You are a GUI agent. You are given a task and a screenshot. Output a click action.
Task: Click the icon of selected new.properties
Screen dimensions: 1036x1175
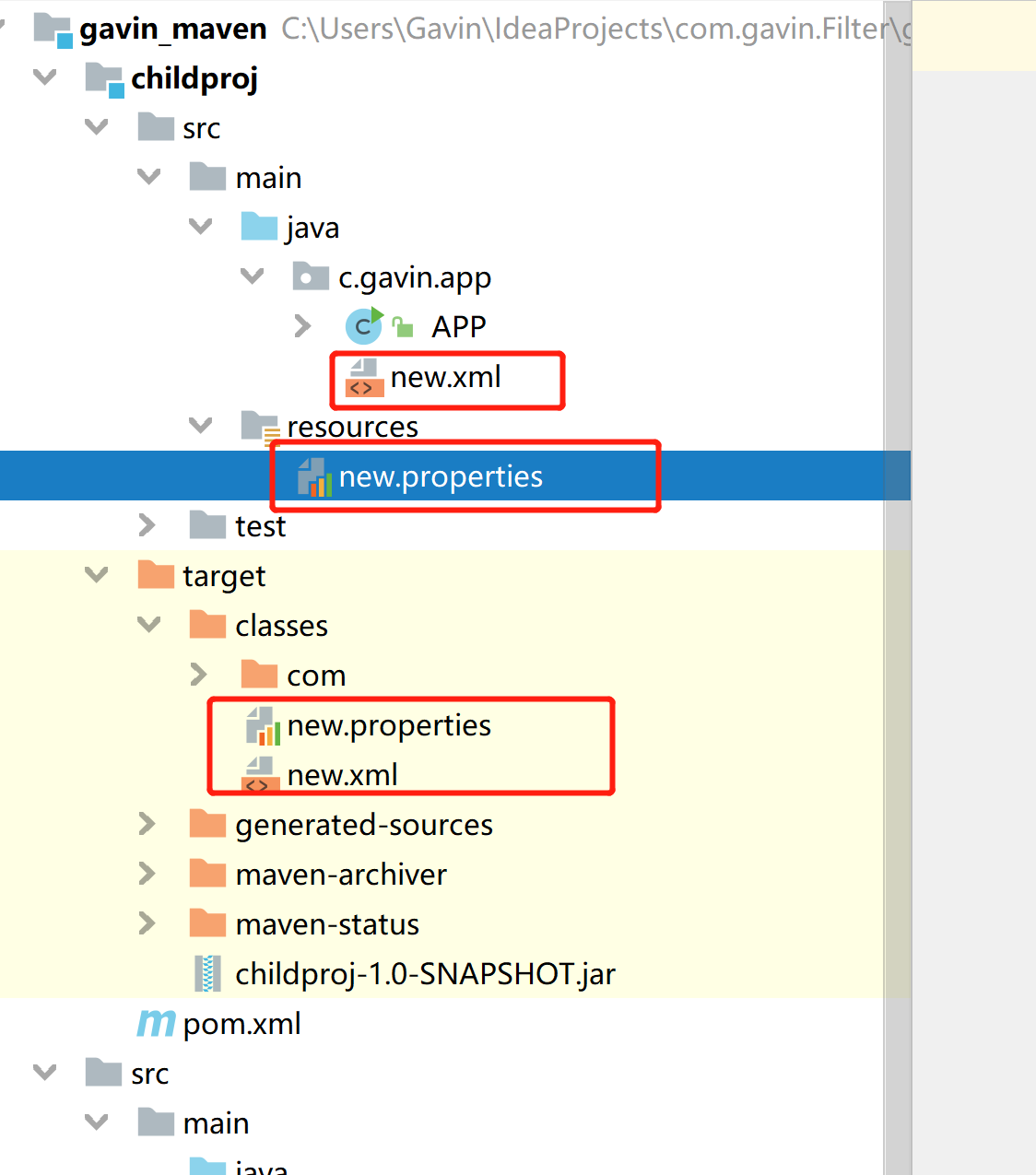coord(314,477)
